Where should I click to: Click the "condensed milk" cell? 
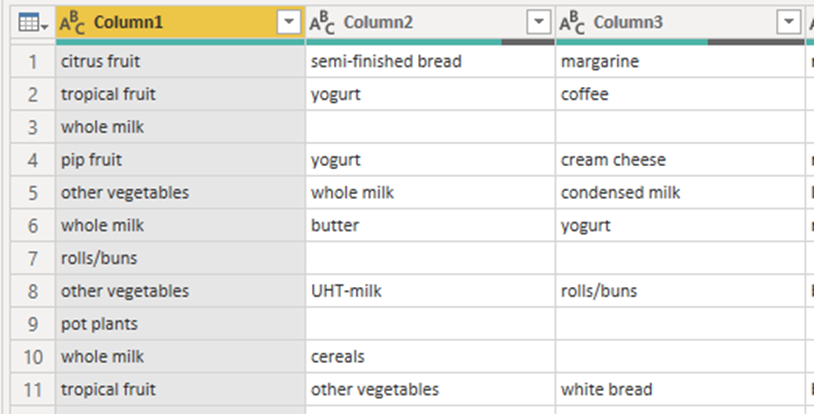[x=620, y=193]
